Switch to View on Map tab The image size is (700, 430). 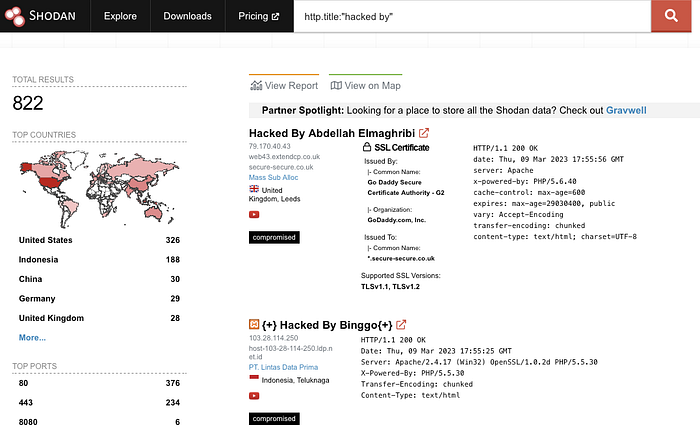tap(365, 85)
